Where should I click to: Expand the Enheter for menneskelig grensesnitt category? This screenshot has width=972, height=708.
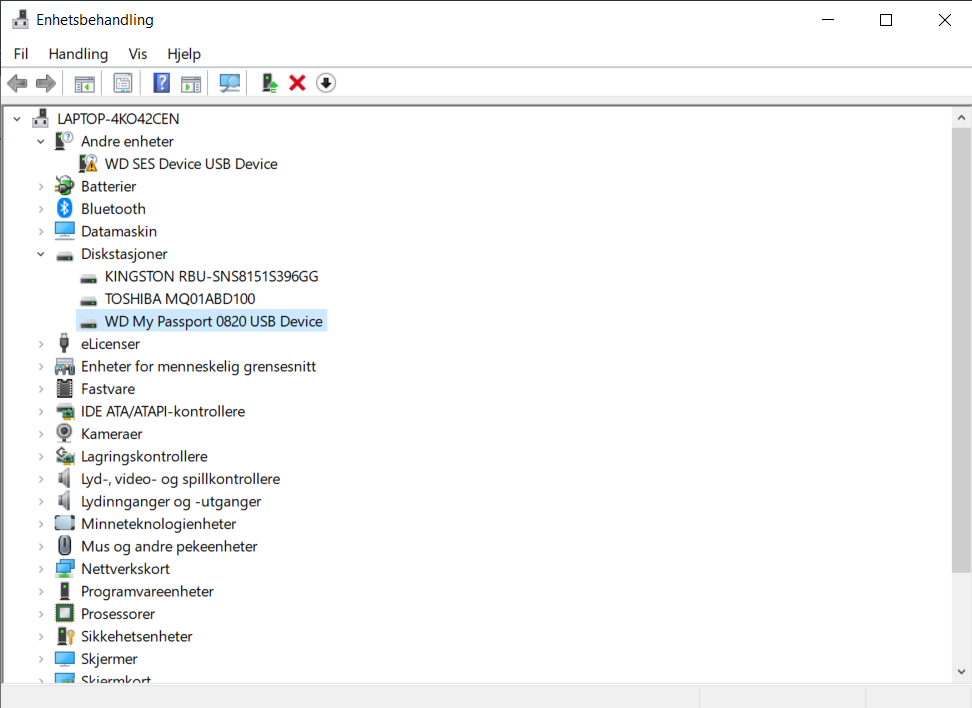[41, 366]
